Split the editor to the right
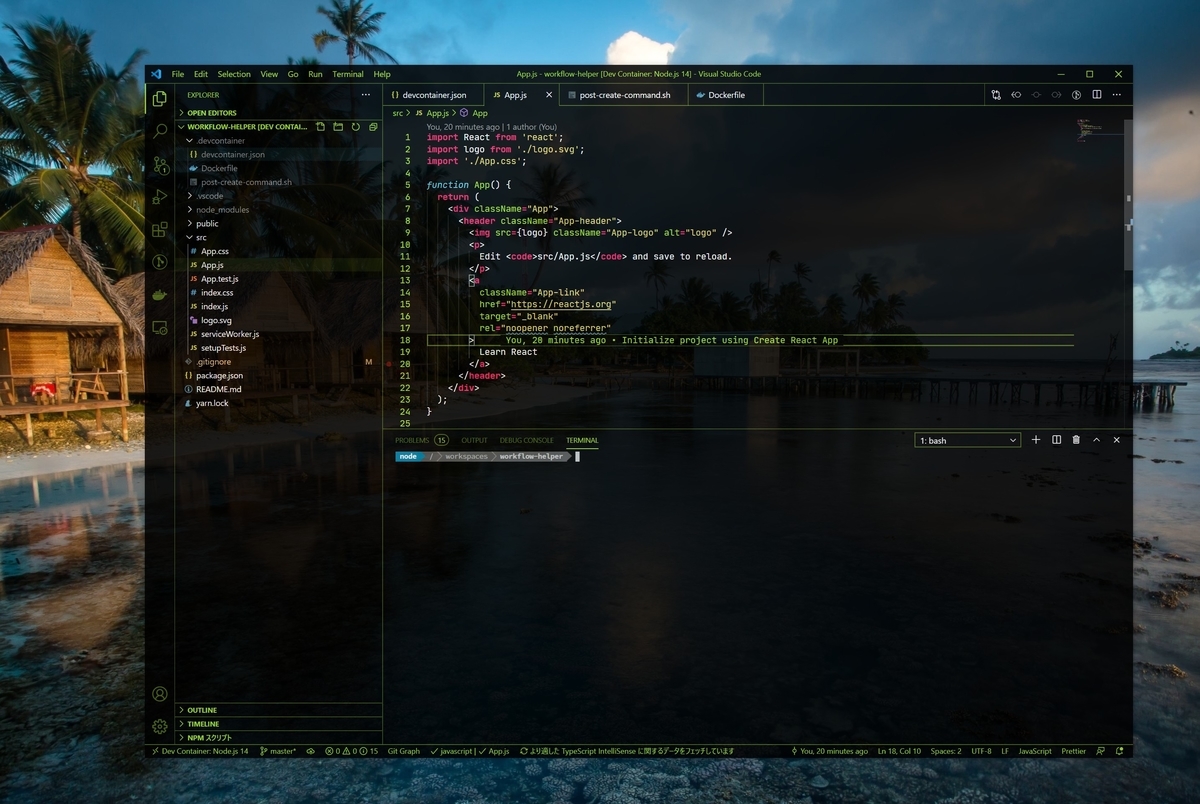Image resolution: width=1200 pixels, height=804 pixels. (x=1097, y=95)
